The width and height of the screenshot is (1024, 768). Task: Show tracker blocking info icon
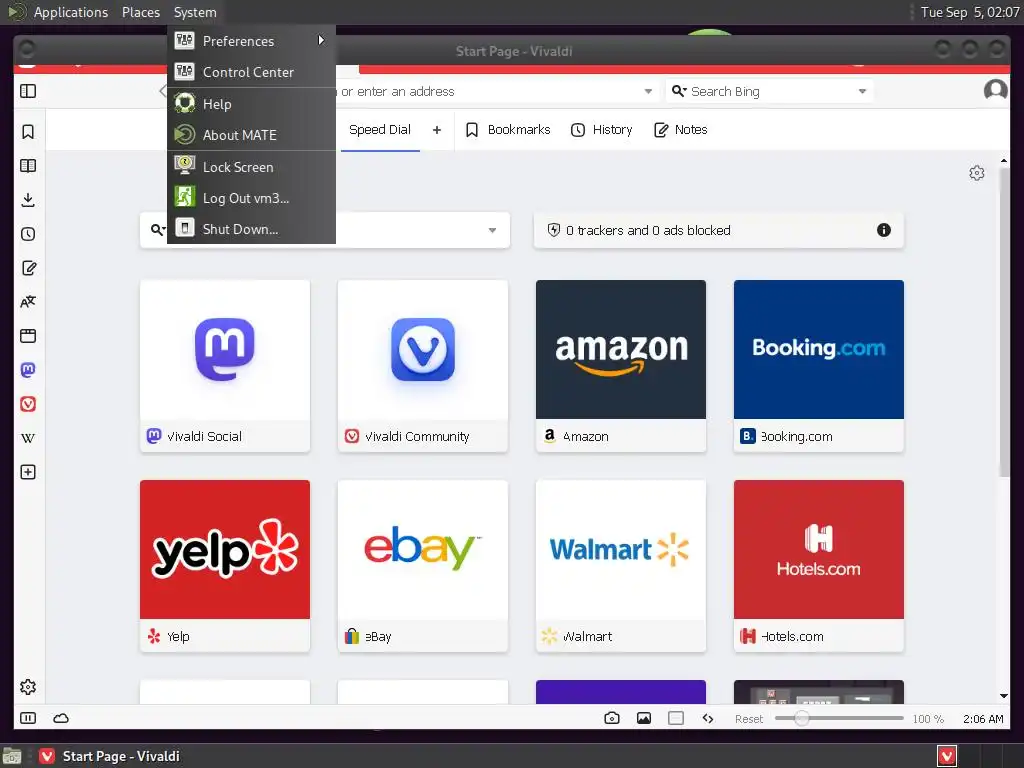click(x=884, y=230)
